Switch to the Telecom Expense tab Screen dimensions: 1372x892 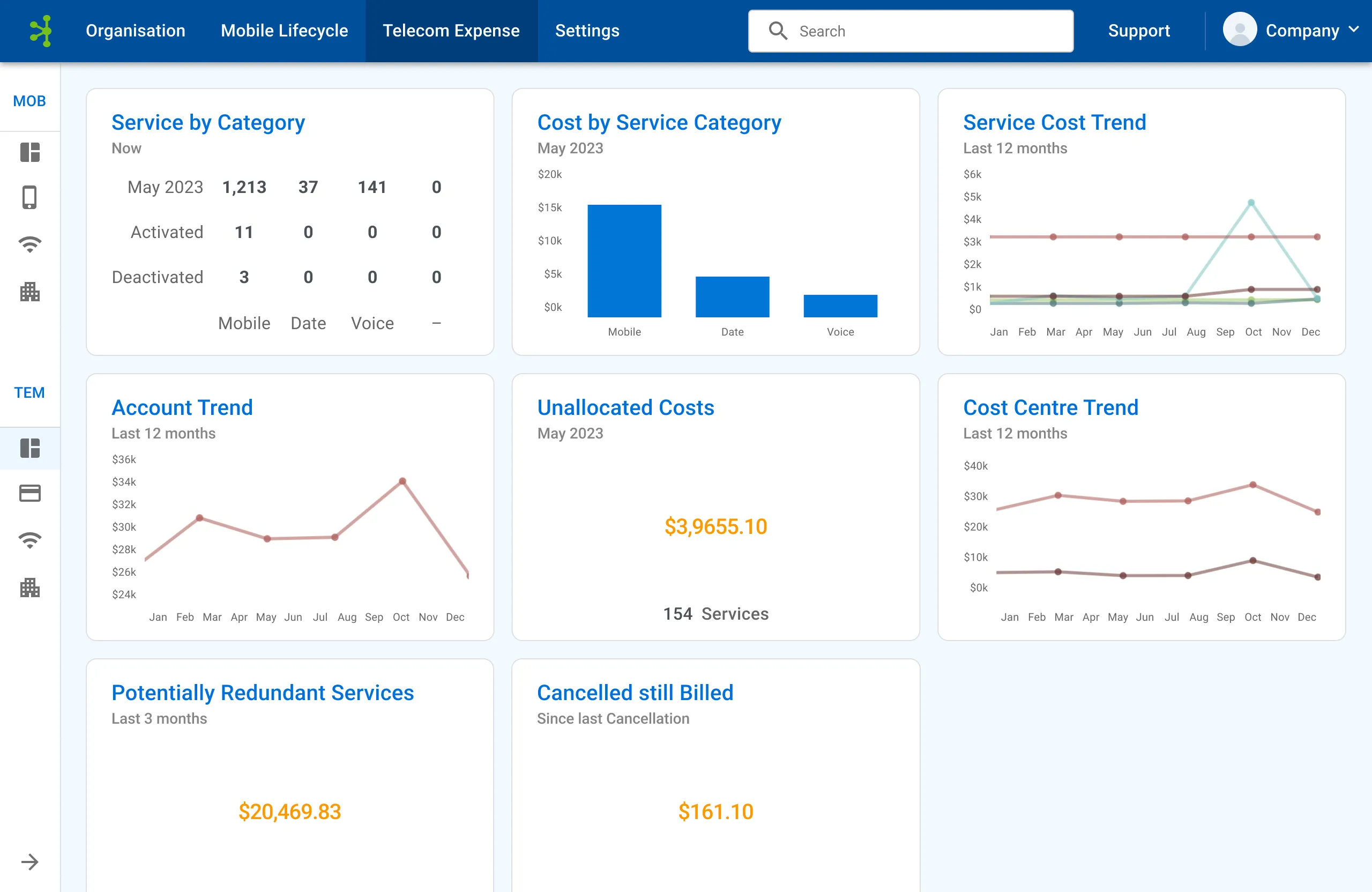pyautogui.click(x=451, y=31)
